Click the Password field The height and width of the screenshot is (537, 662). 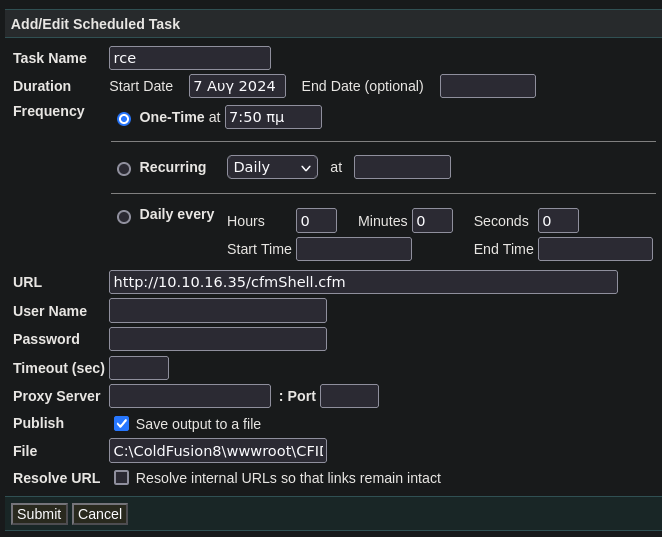218,339
